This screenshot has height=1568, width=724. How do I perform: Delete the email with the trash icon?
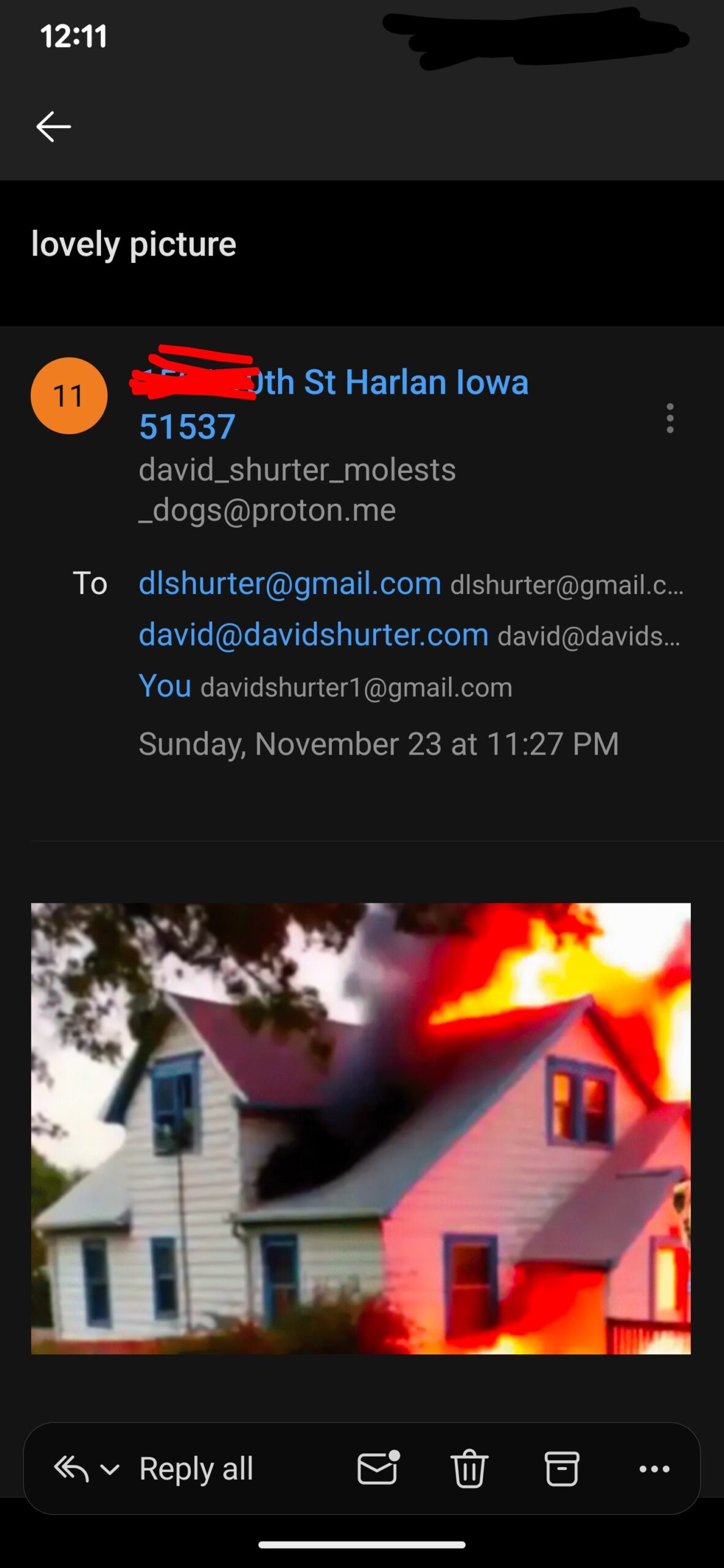tap(470, 1468)
